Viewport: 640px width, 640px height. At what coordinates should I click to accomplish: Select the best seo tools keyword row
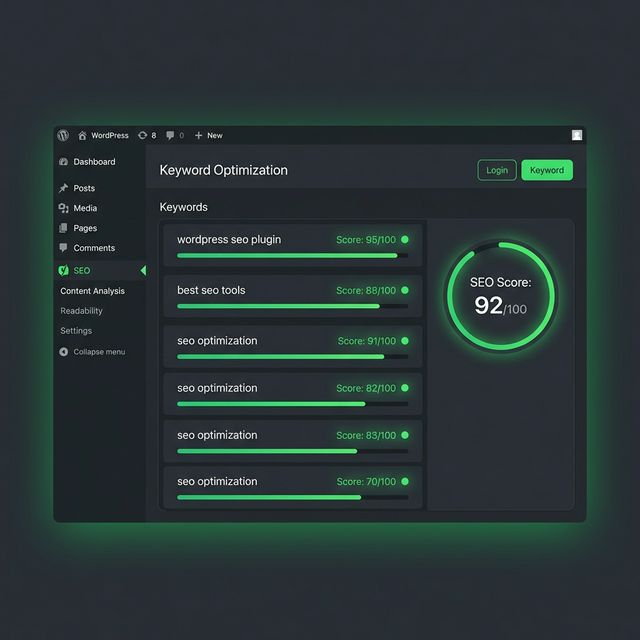click(x=292, y=296)
